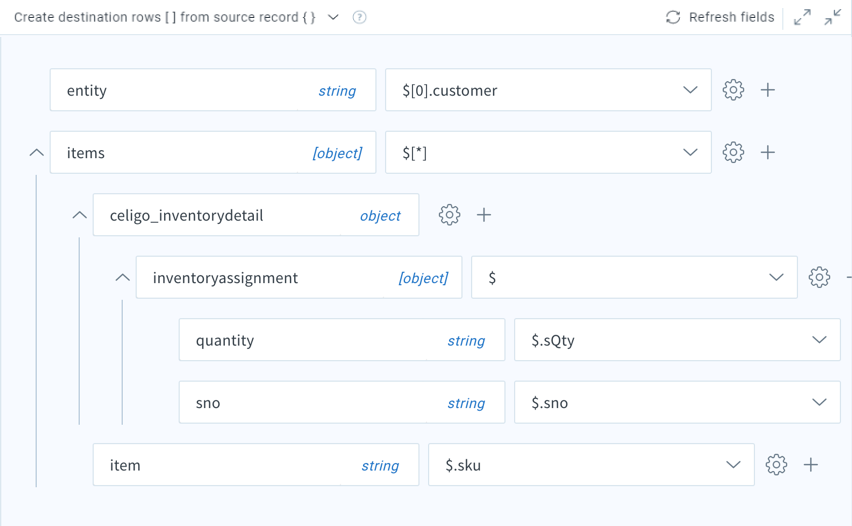The width and height of the screenshot is (852, 526).
Task: Click the $.sno source text
Action: tap(549, 403)
